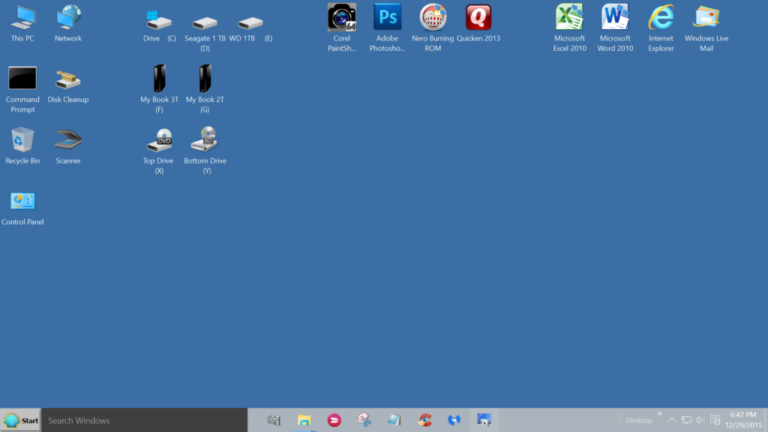Open the taskbar clock and date
This screenshot has width=768, height=432.
pos(743,420)
